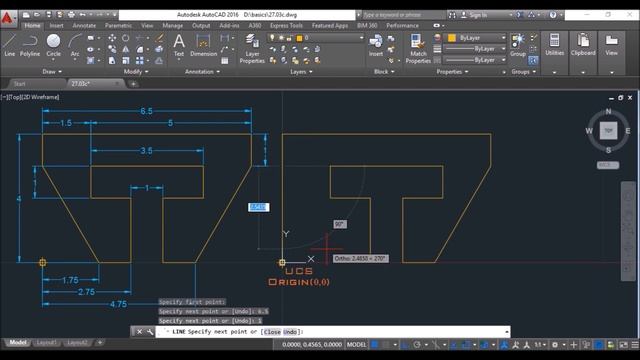This screenshot has width=640, height=360.
Task: Click the rectangular Array tool in Modify
Action: tap(140, 60)
